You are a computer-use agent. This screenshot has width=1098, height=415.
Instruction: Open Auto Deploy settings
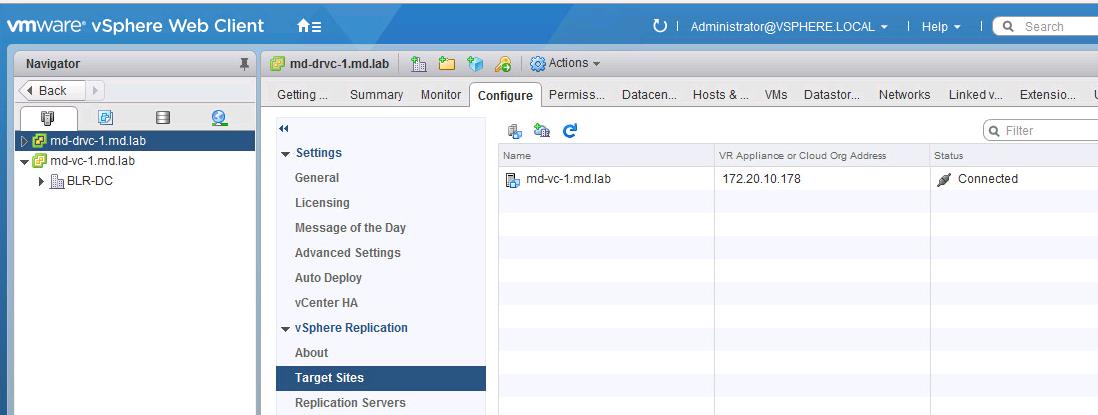(328, 278)
